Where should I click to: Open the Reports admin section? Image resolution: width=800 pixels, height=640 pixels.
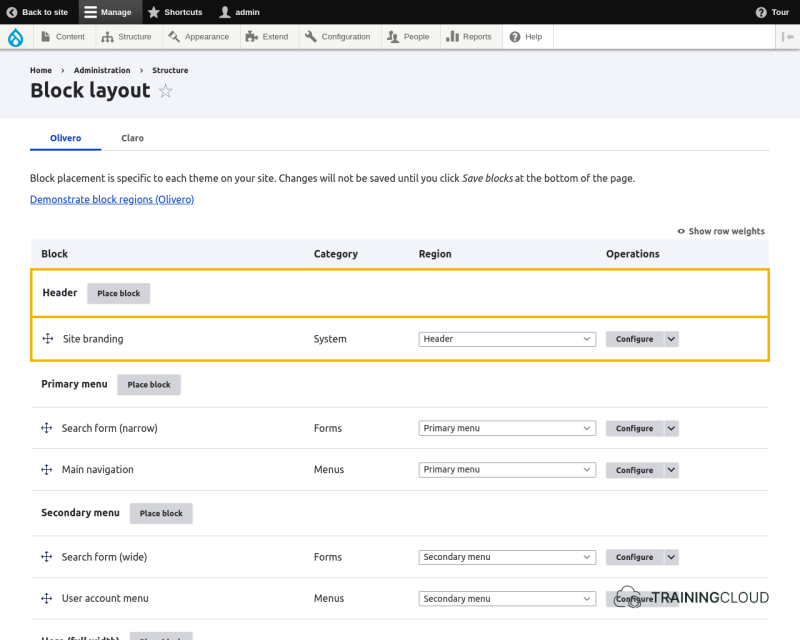pos(469,37)
